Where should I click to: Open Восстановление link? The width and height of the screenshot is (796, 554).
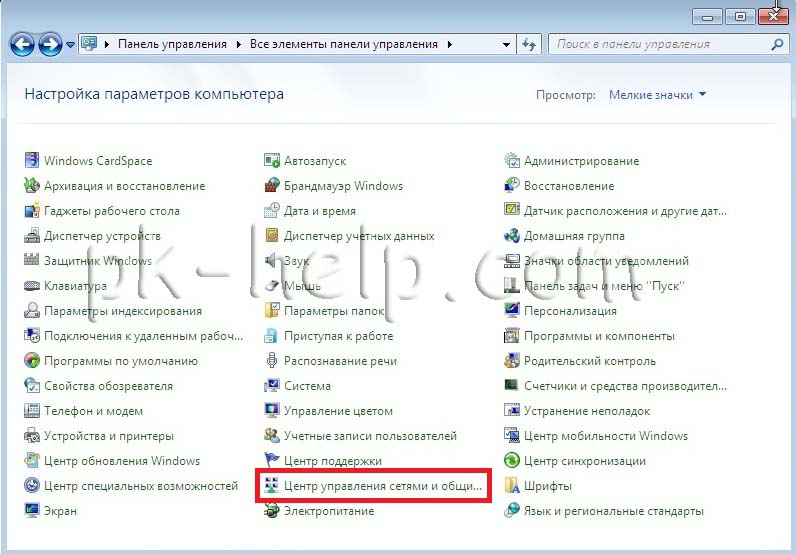point(569,186)
